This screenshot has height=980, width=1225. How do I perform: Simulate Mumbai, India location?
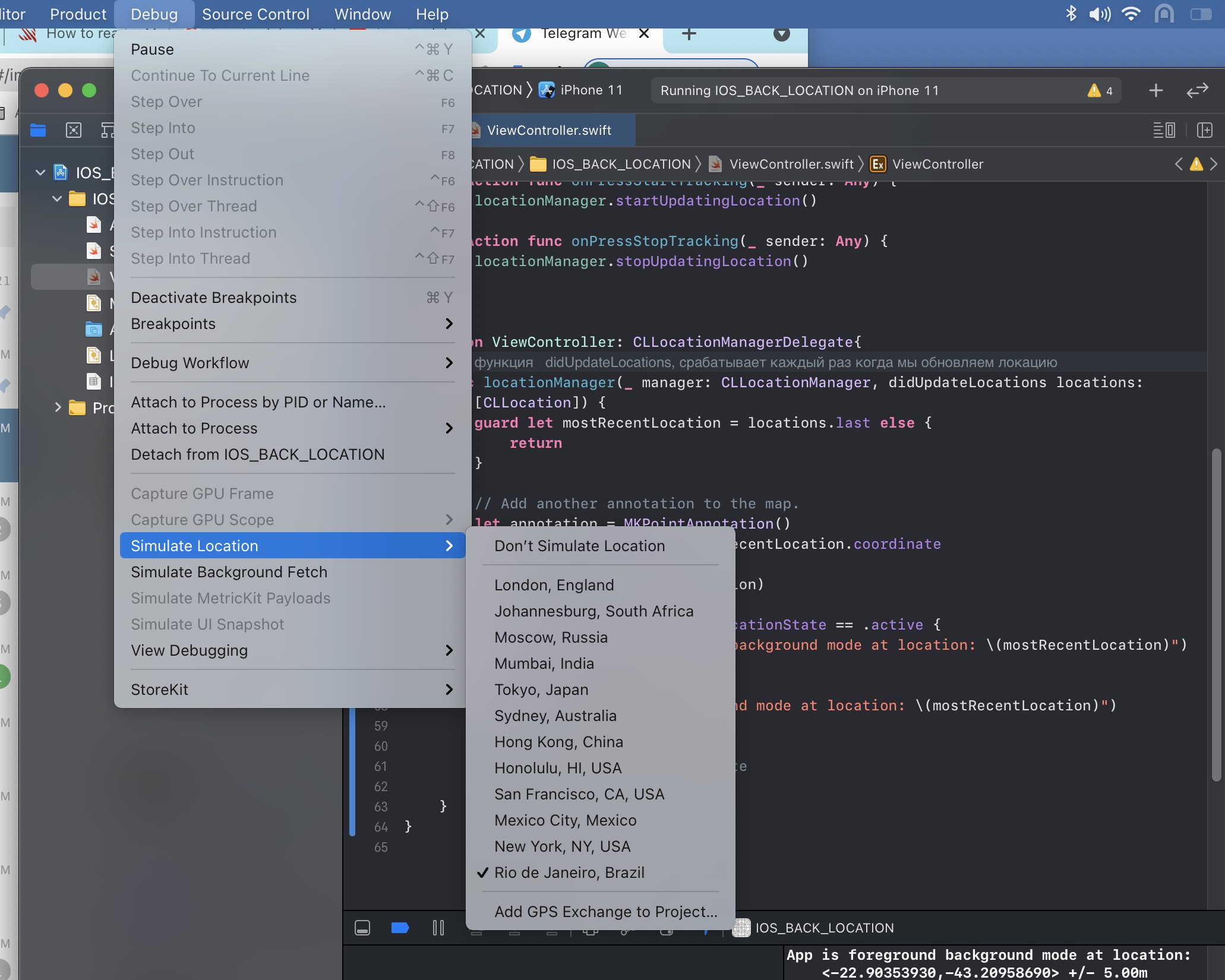(601, 663)
